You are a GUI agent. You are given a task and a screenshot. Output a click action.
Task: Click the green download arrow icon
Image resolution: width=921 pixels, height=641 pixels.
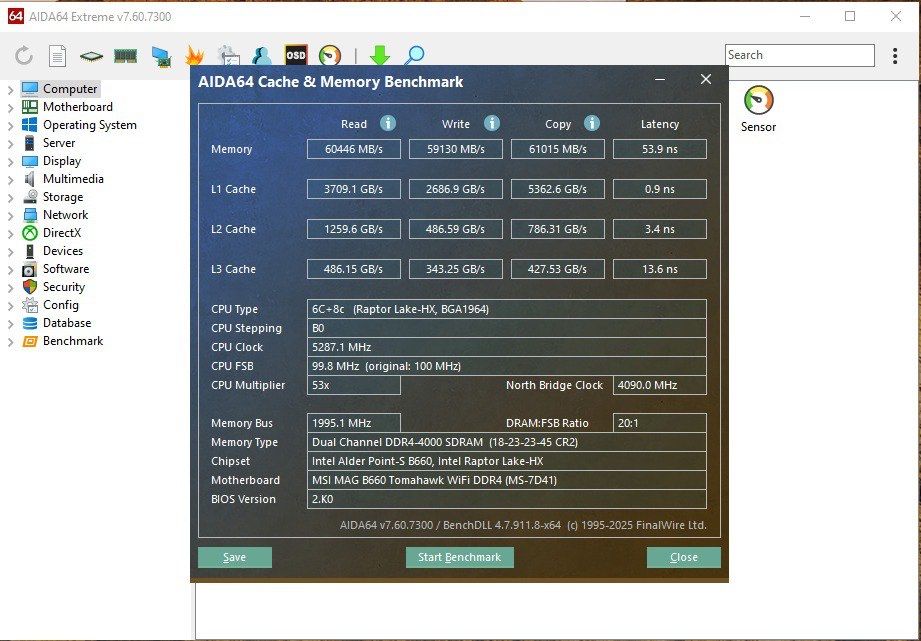(379, 56)
